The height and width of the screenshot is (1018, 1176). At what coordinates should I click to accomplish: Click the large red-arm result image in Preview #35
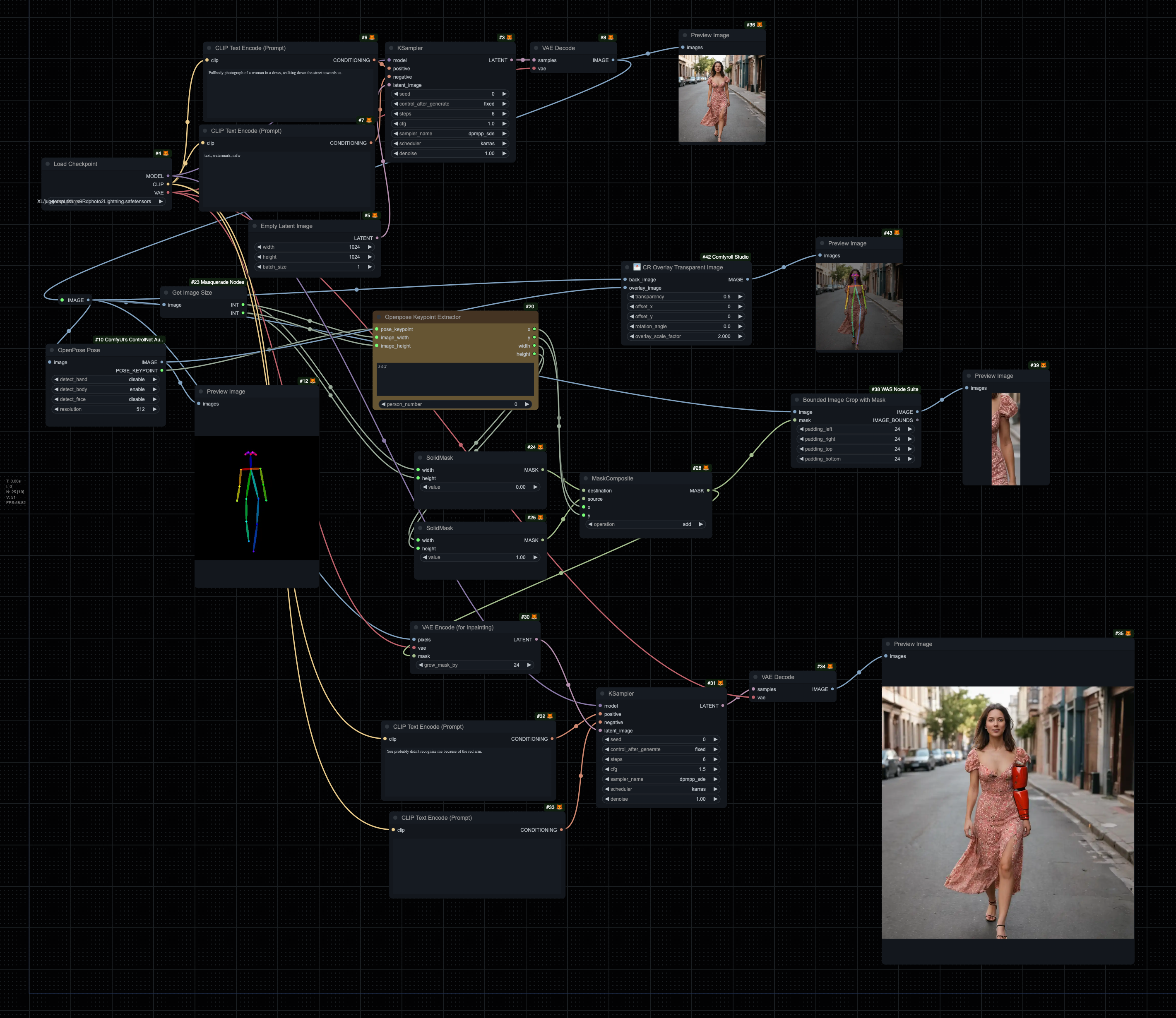click(1007, 812)
